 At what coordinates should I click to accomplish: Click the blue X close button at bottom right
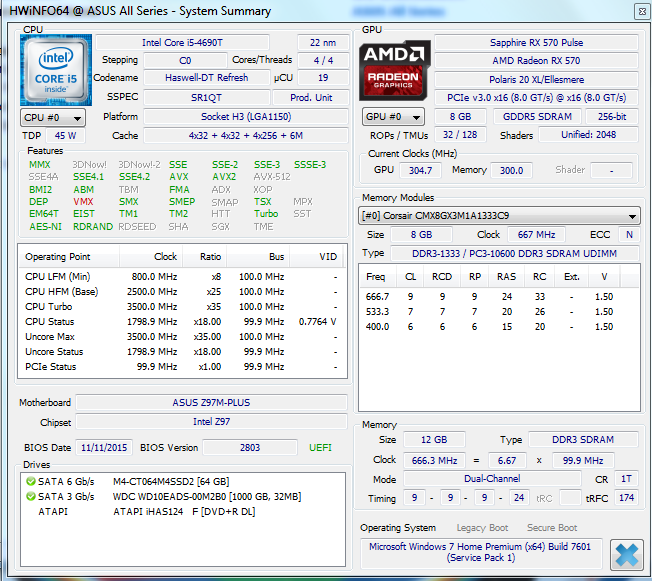click(x=626, y=555)
